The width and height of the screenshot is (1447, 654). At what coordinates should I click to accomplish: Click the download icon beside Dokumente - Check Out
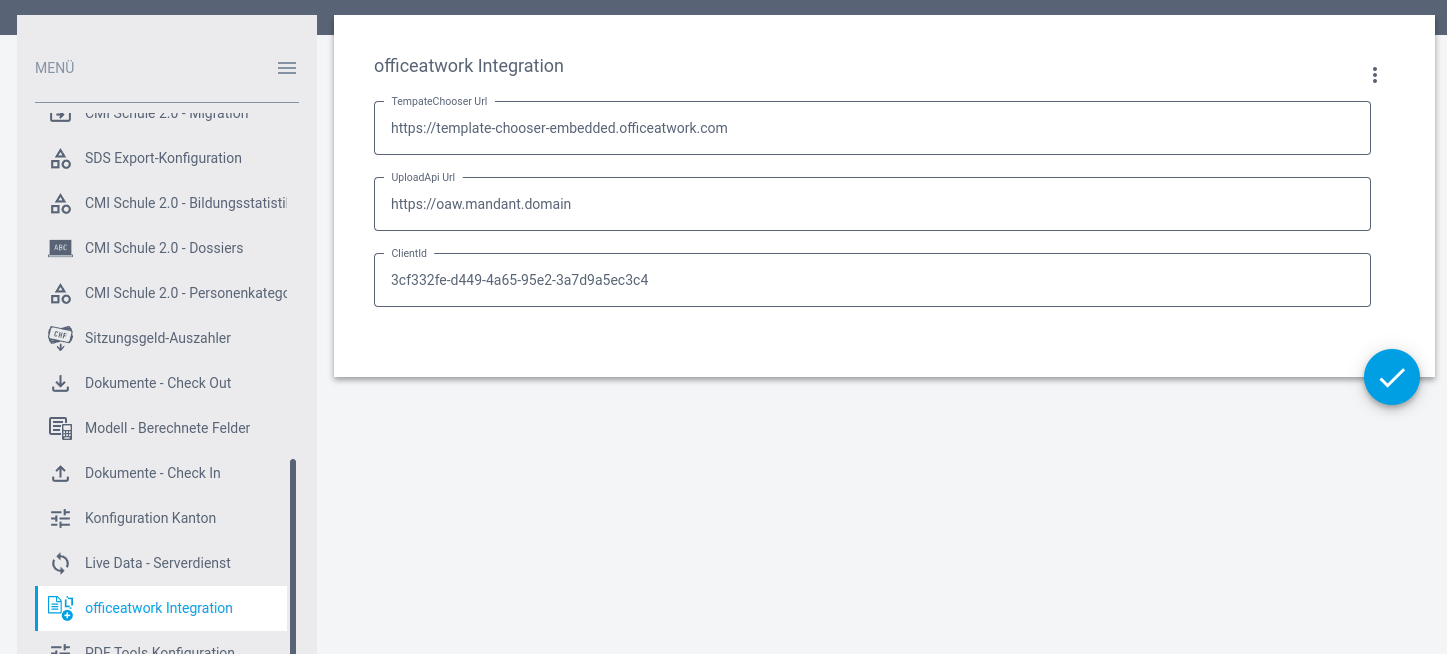60,383
